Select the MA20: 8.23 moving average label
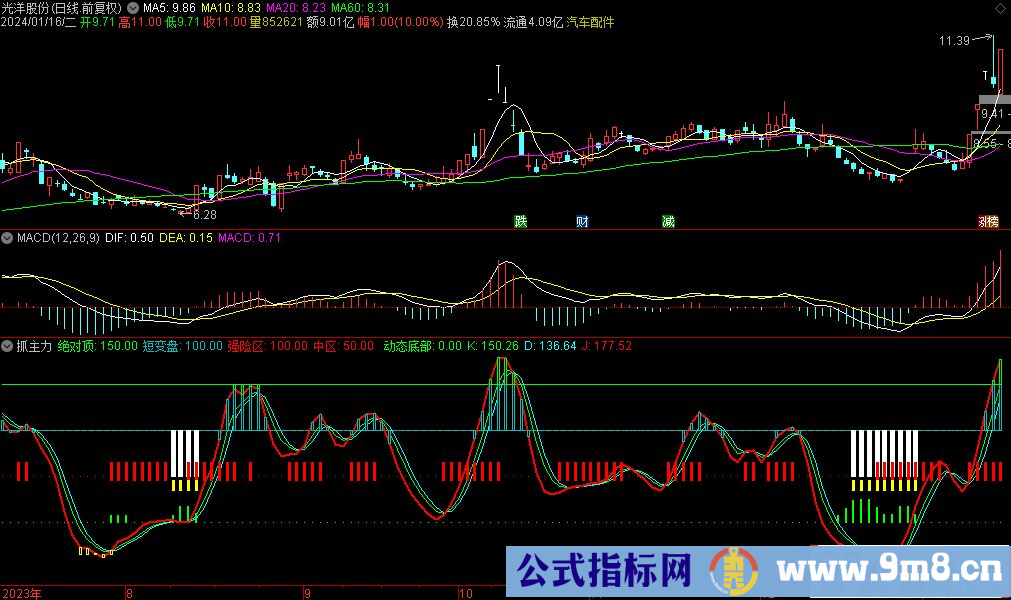This screenshot has height=600, width=1011. tap(296, 8)
